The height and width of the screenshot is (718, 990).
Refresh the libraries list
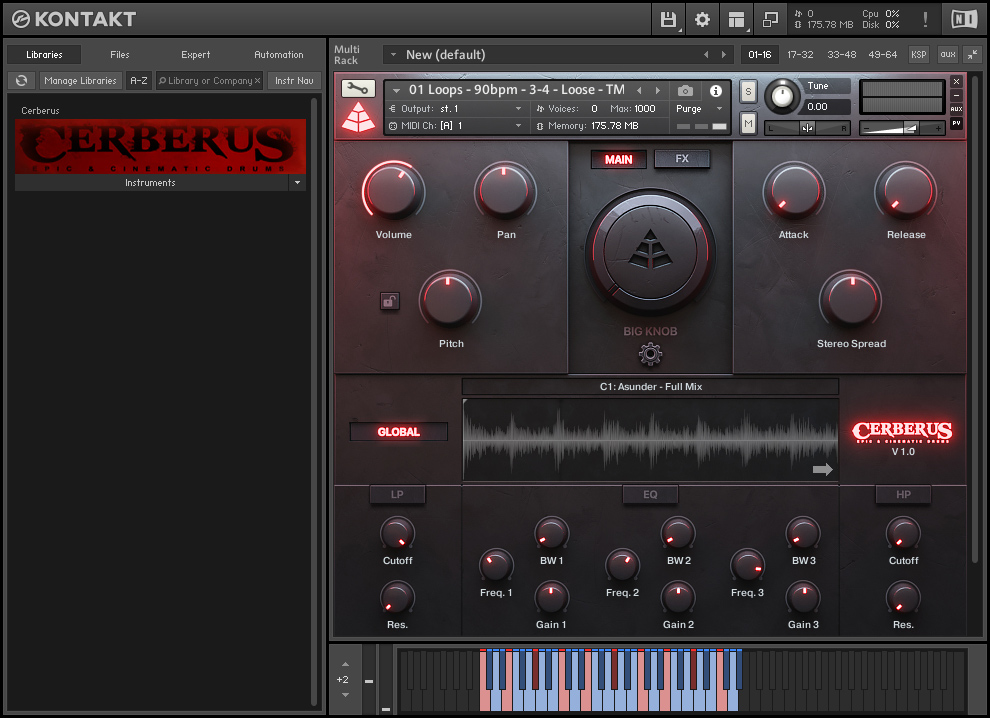tap(21, 81)
